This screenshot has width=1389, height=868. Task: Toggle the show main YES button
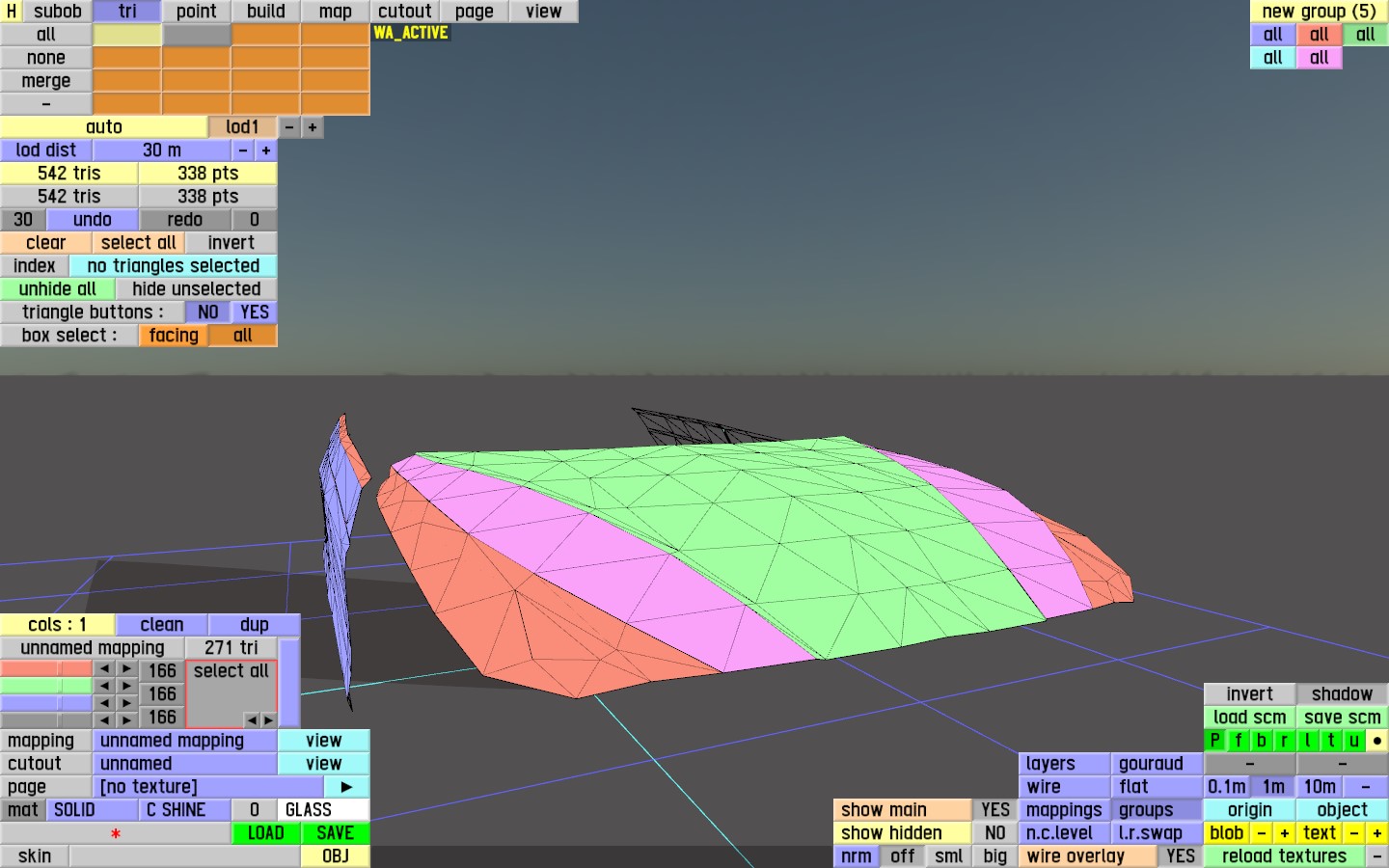(995, 810)
